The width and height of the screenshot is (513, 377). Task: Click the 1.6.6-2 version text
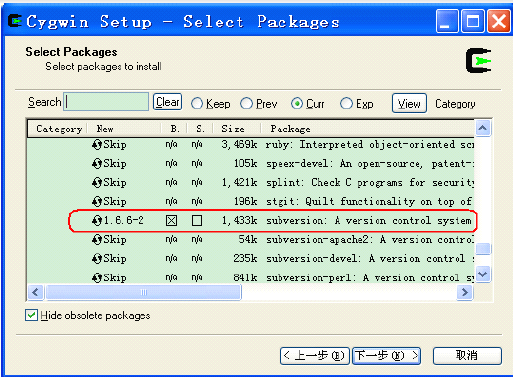[124, 220]
